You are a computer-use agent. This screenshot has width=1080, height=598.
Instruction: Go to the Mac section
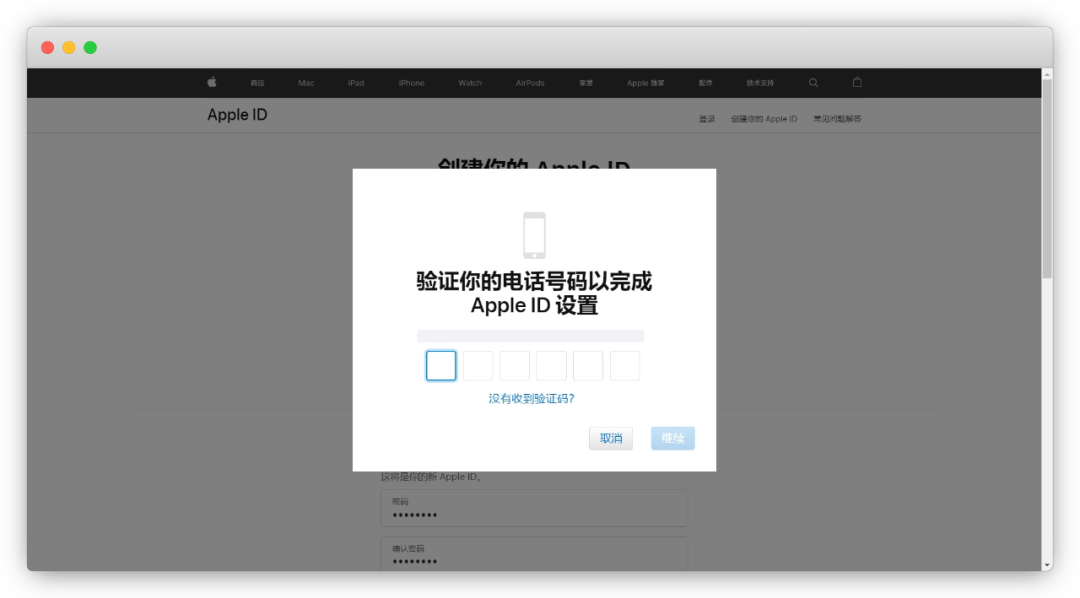(306, 83)
